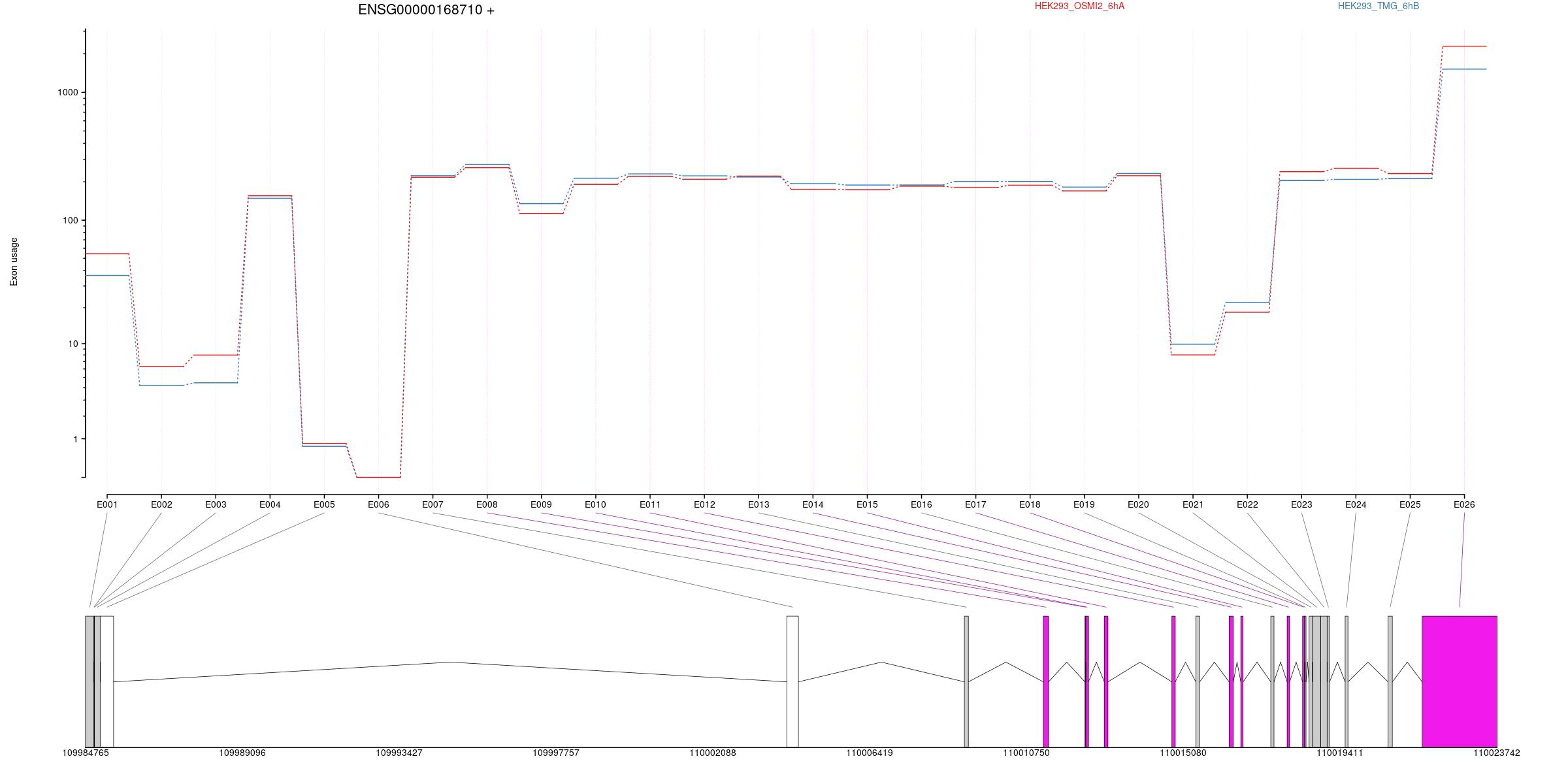Click exon label E008
Image resolution: width=1568 pixels, height=784 pixels.
coord(487,504)
